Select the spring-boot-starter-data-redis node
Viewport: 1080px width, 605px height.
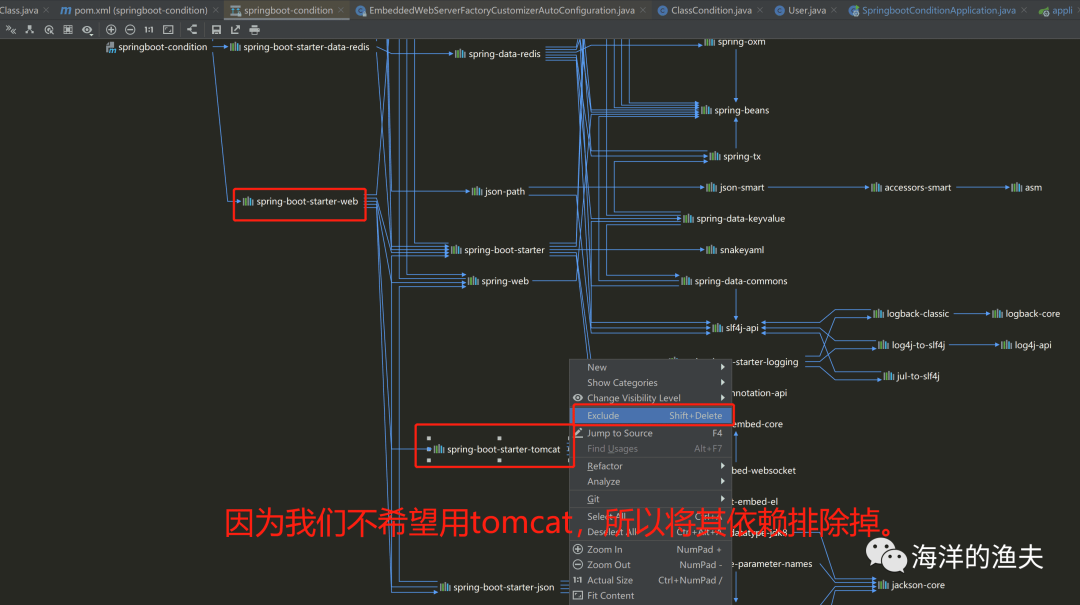tap(300, 47)
